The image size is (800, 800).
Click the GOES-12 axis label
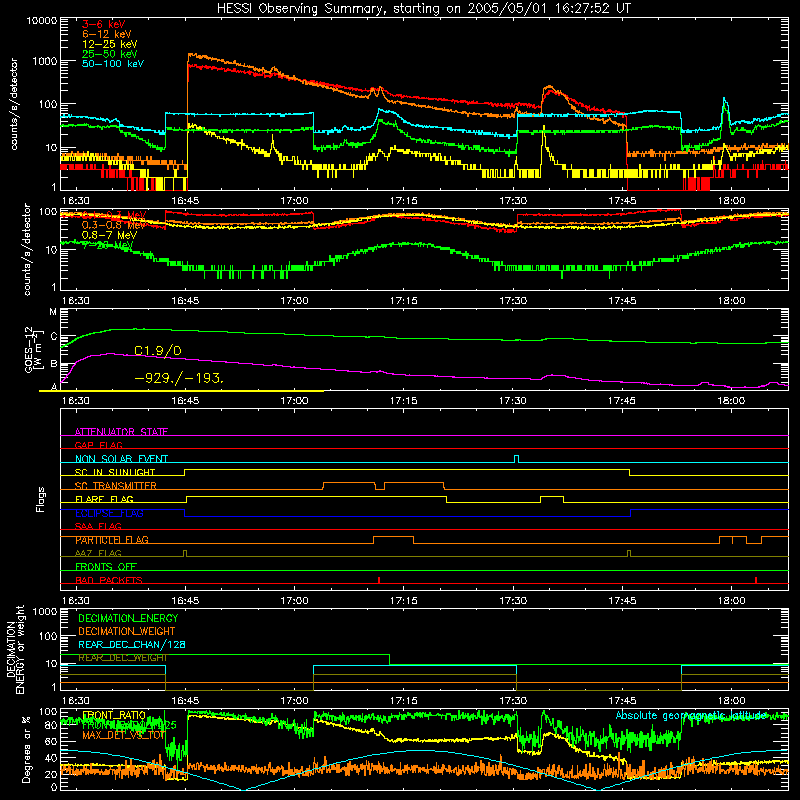coord(29,349)
